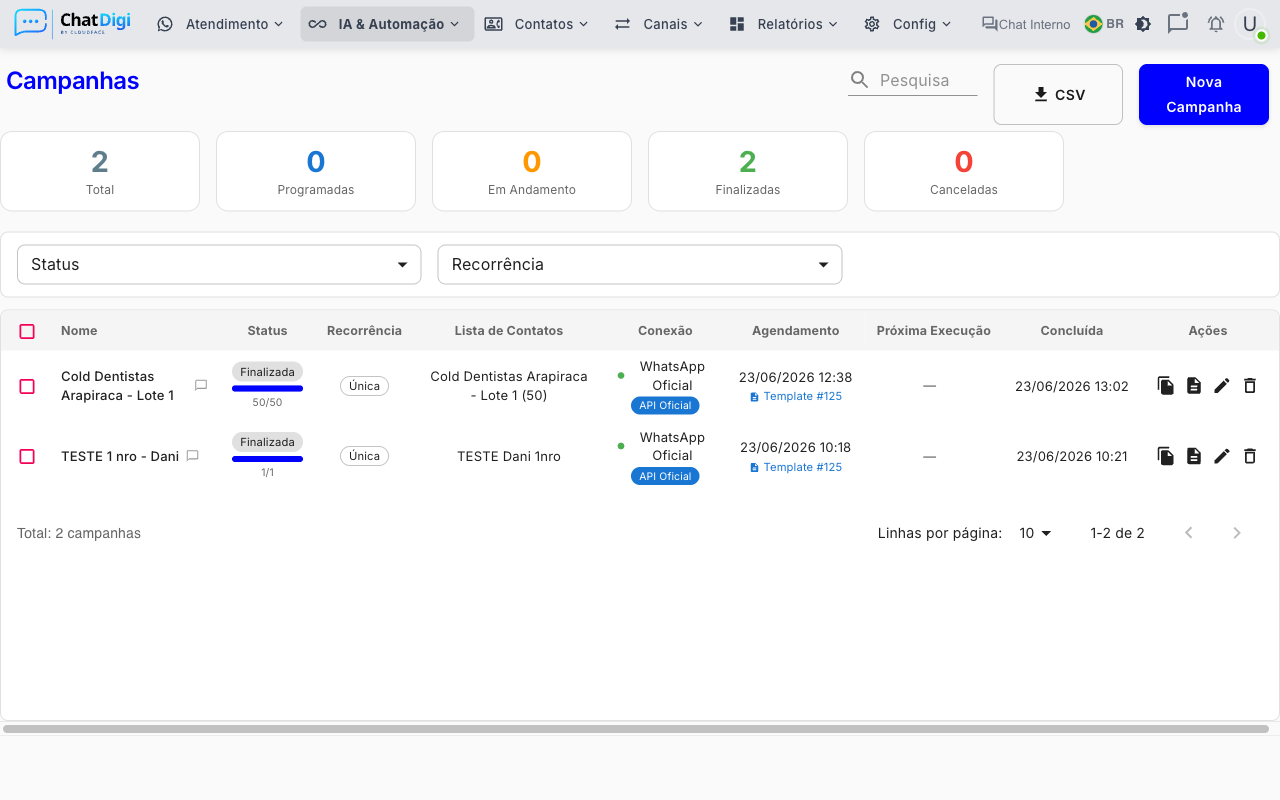
Task: Click API Oficial badge in Cold Dentistas row
Action: tap(665, 406)
